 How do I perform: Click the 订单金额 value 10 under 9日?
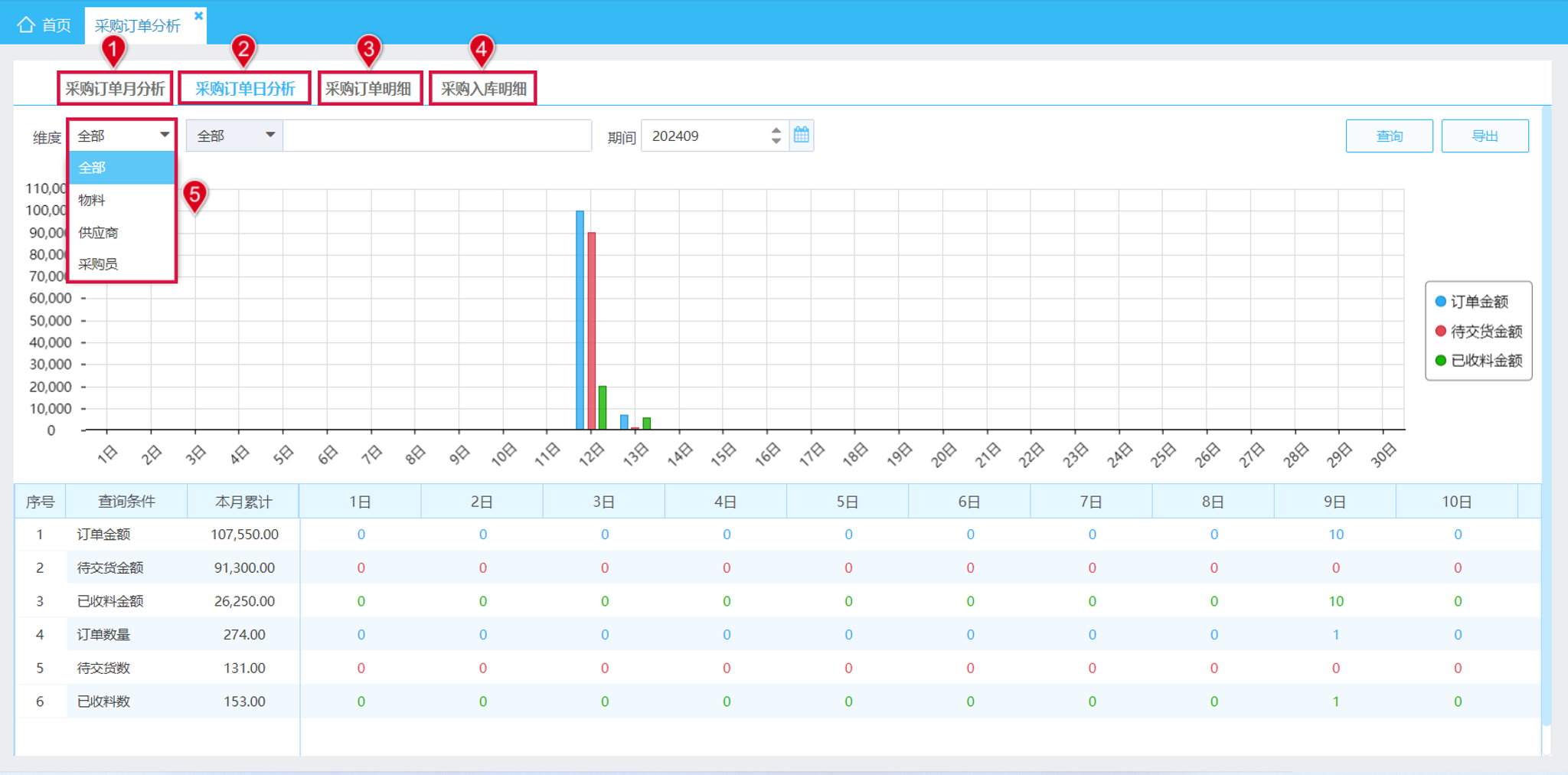tap(1336, 535)
